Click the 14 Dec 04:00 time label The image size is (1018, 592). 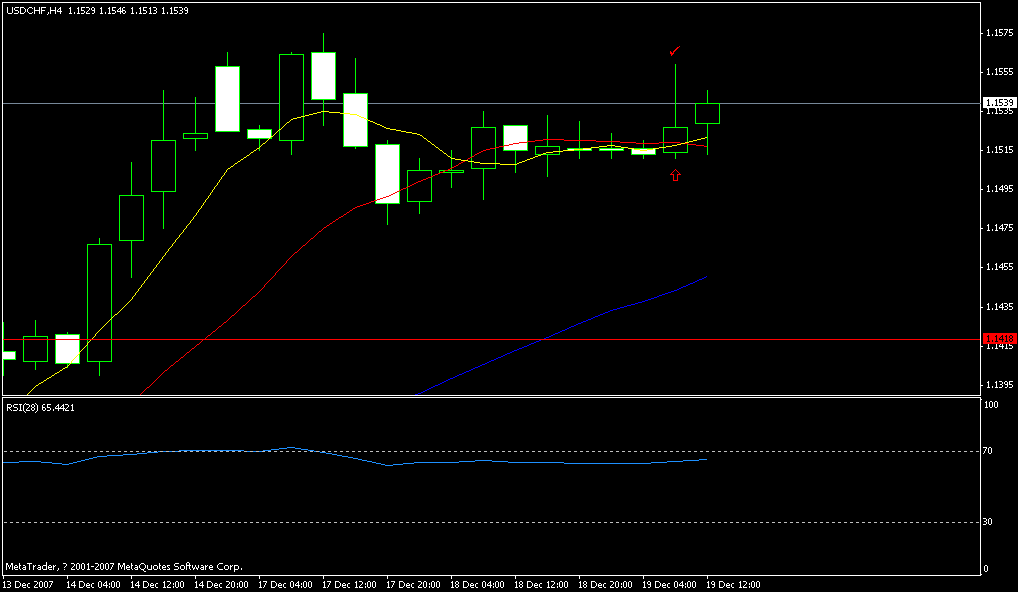pos(93,585)
